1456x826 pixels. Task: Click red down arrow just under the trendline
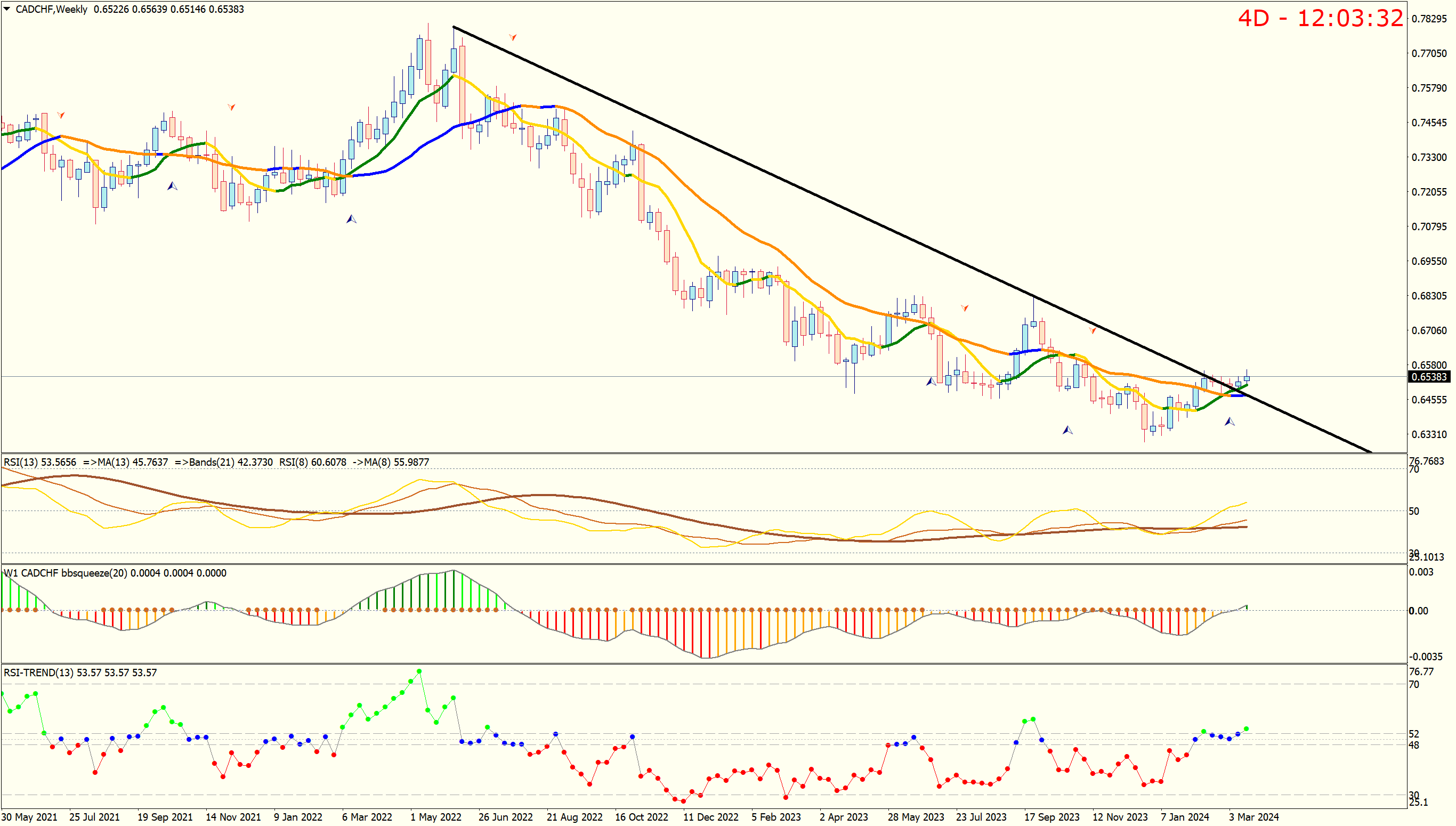coord(1093,330)
